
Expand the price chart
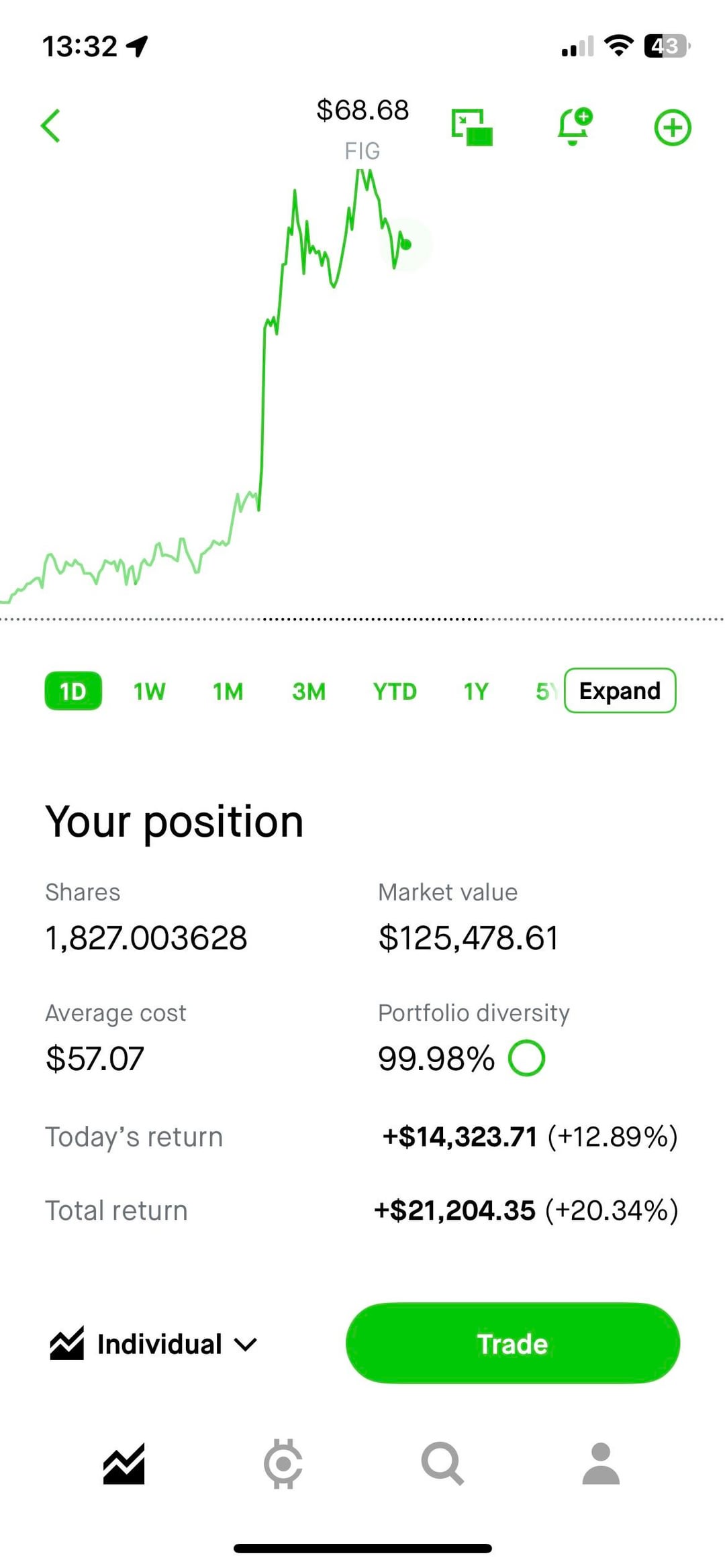(x=620, y=690)
